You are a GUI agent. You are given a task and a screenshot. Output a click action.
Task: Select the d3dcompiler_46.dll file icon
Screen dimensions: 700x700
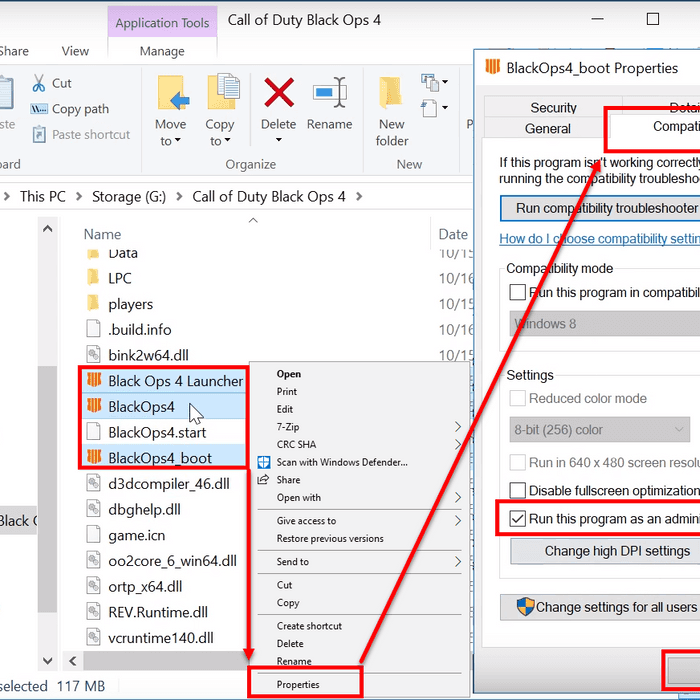pos(93,483)
